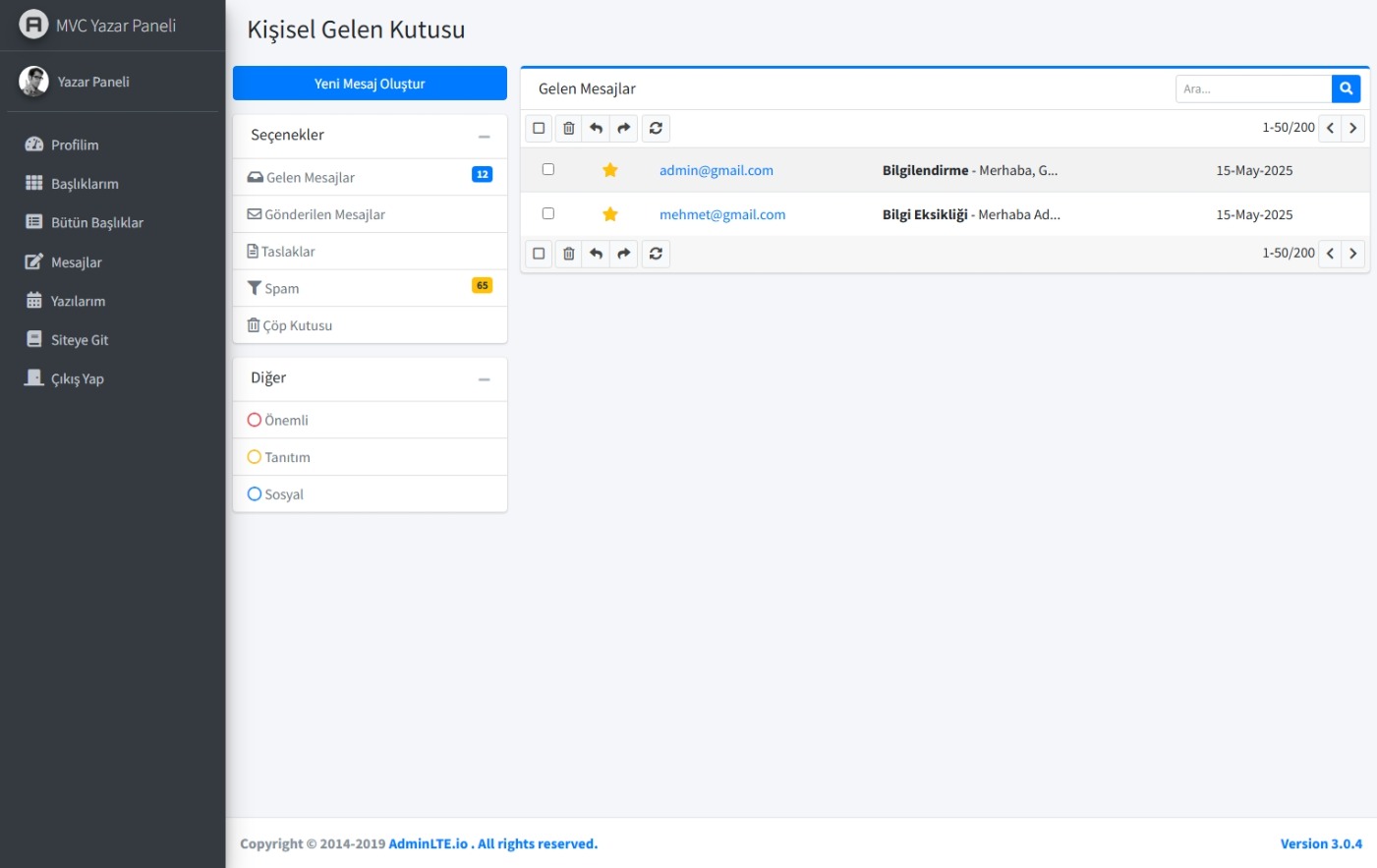Image resolution: width=1377 pixels, height=868 pixels.
Task: Click the Ara search input field
Action: (x=1252, y=88)
